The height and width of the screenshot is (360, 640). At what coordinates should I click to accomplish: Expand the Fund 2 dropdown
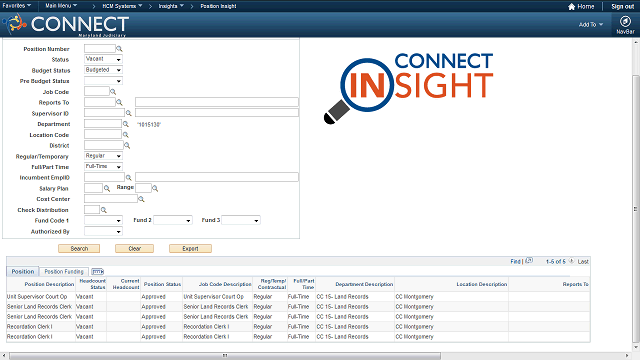[x=173, y=220]
